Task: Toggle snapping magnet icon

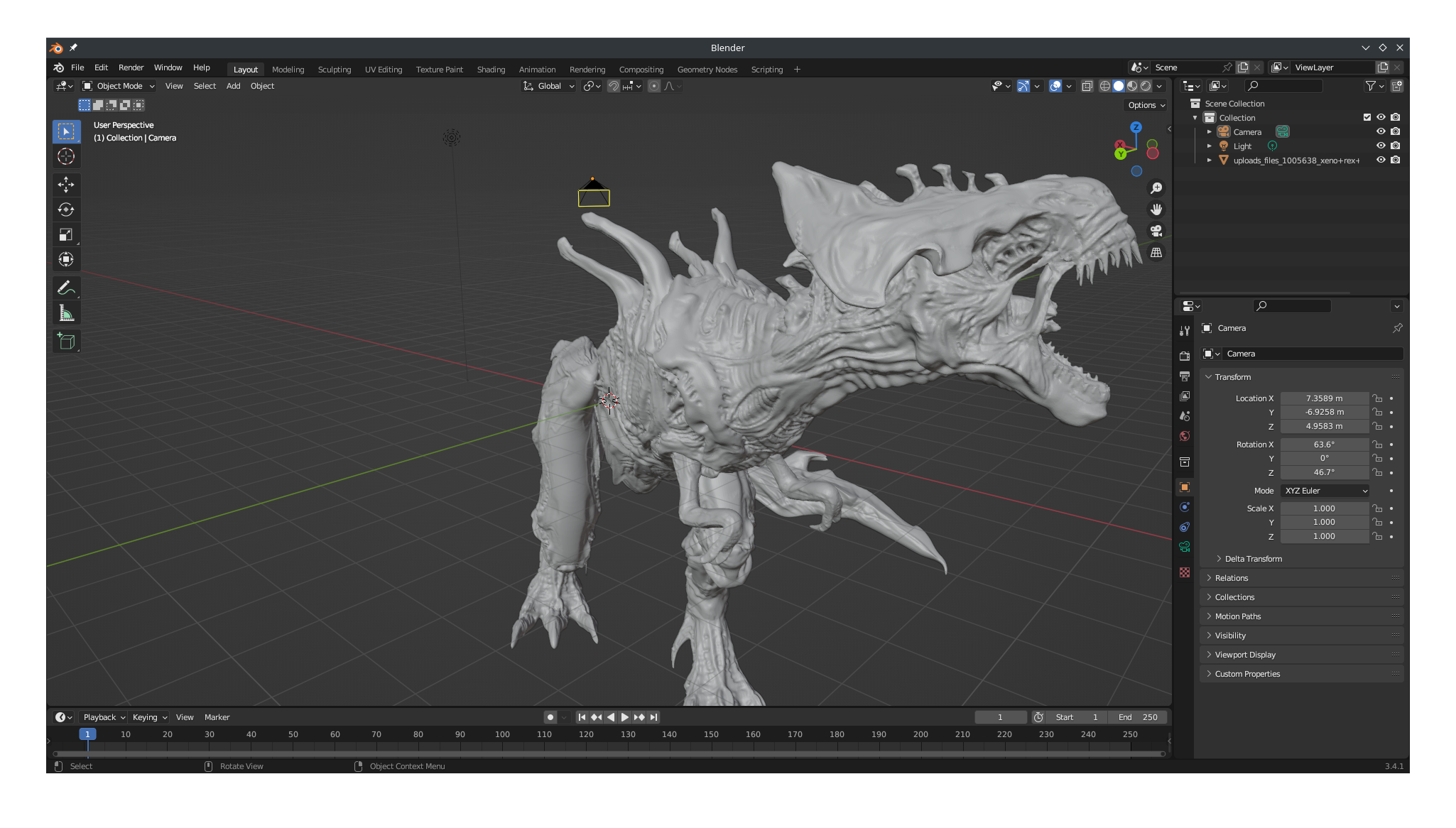Action: 614,86
